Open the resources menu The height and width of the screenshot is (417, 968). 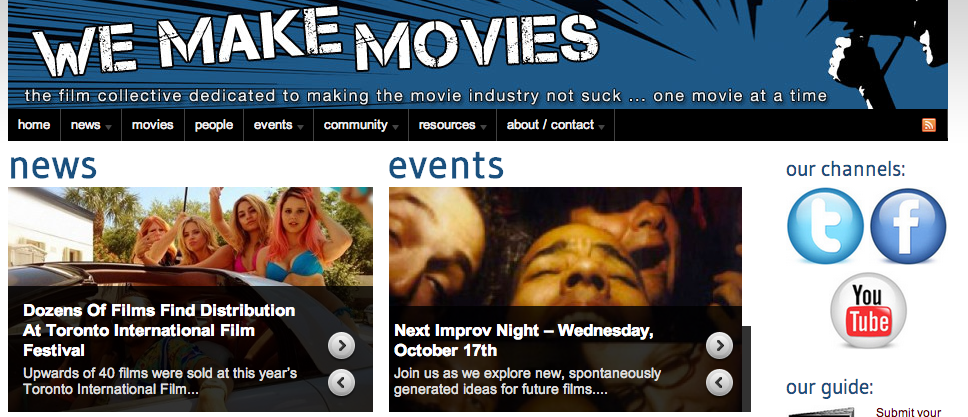pyautogui.click(x=453, y=125)
